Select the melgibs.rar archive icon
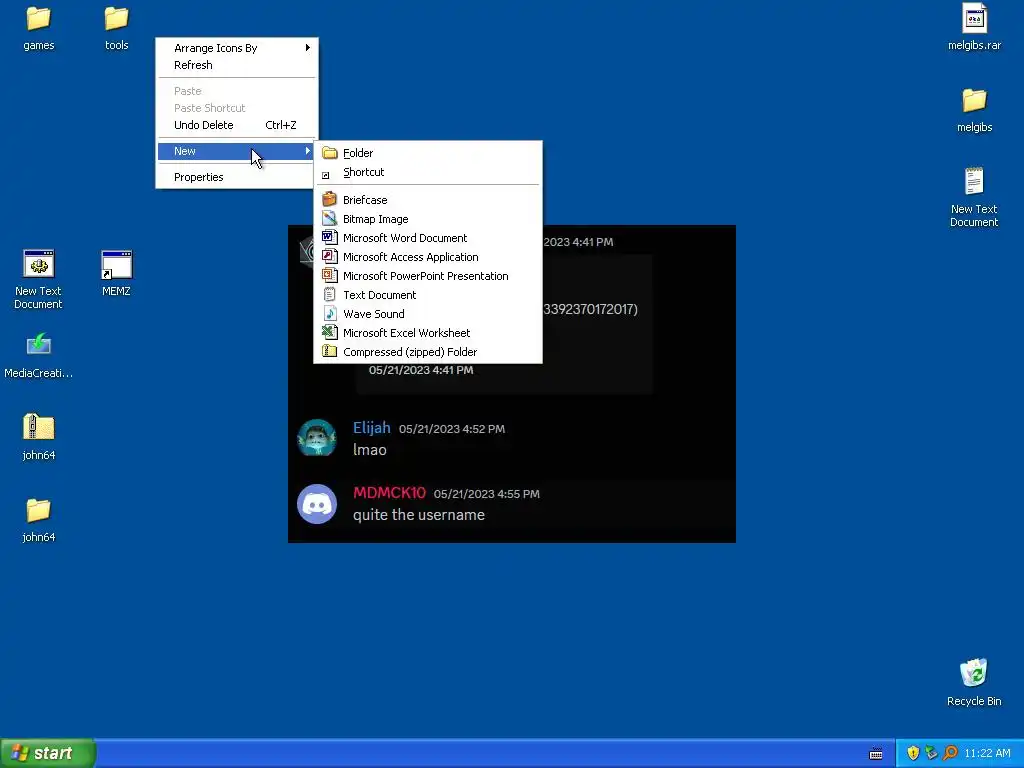Viewport: 1024px width, 768px height. pos(974,18)
